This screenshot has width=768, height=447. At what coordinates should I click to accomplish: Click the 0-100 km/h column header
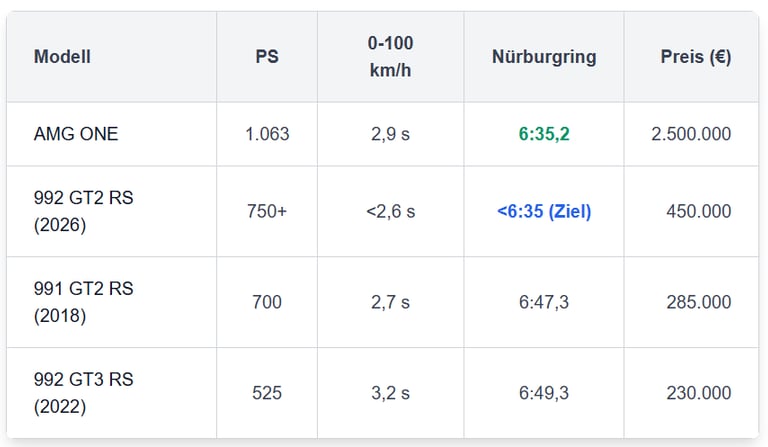[390, 57]
